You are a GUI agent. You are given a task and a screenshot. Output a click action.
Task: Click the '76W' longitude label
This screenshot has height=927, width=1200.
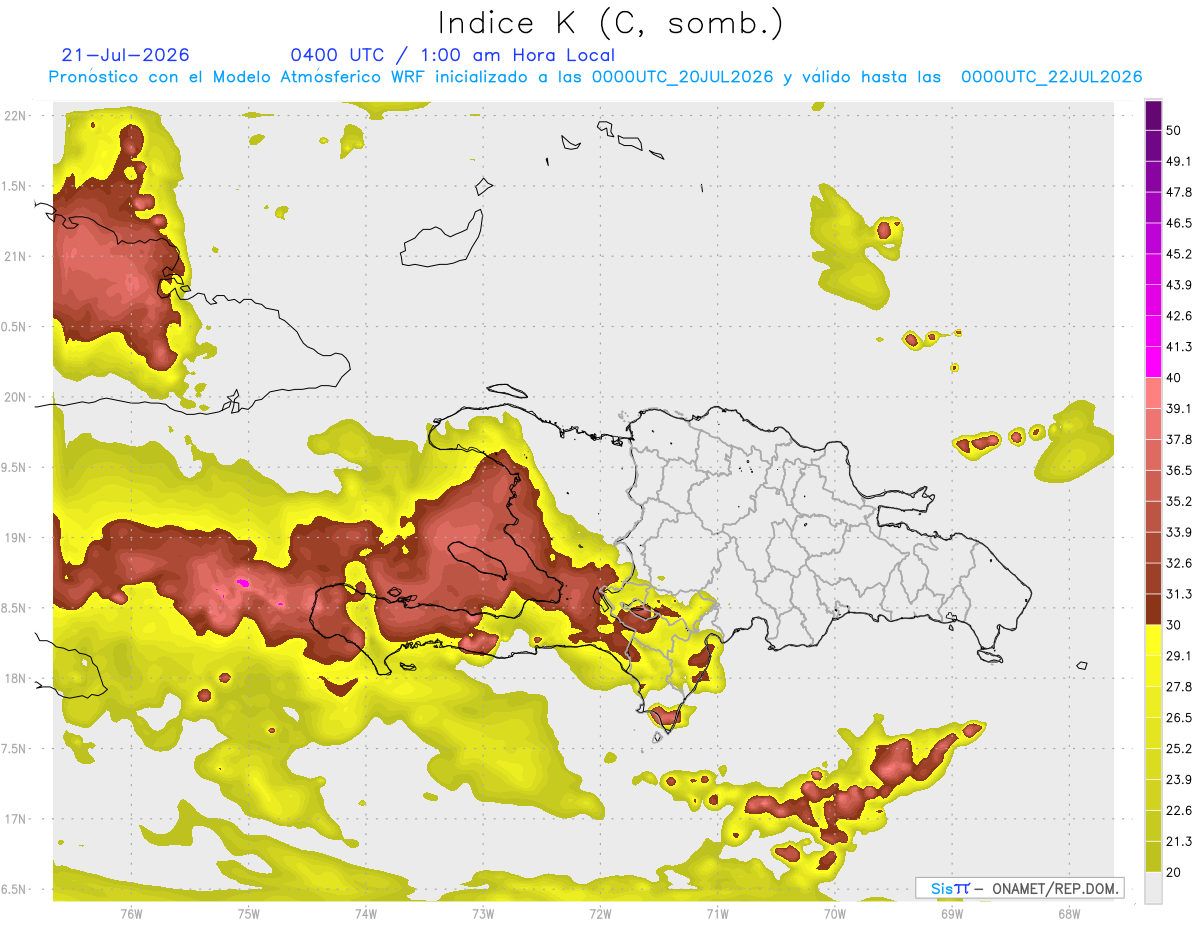point(131,913)
